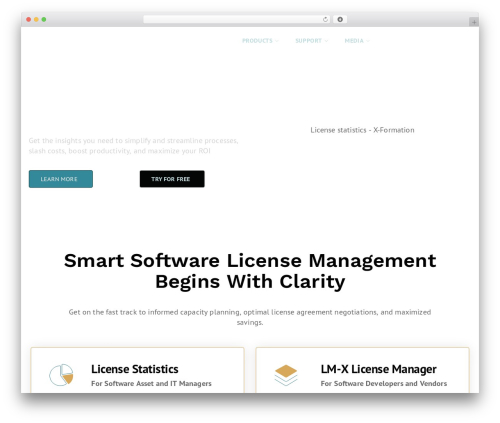Screen dimensions: 500x423
Task: Click the 'Smart Software License Management' heading
Action: coord(250,271)
